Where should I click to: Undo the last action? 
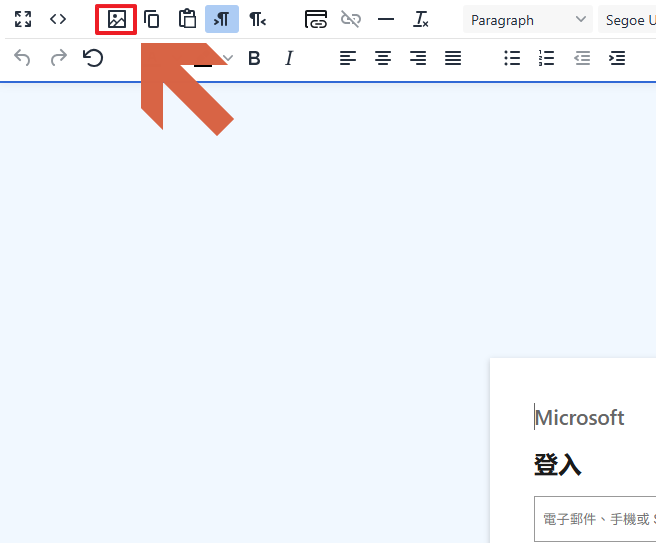(23, 58)
